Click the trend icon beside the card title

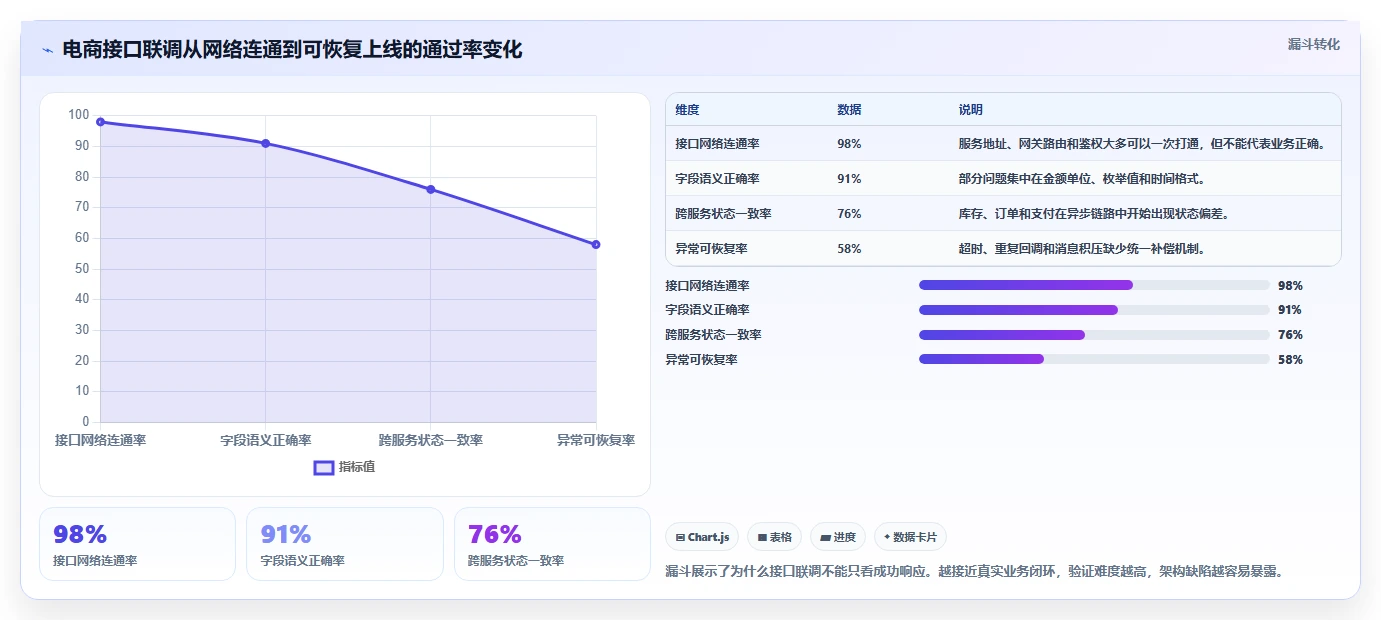coord(47,50)
